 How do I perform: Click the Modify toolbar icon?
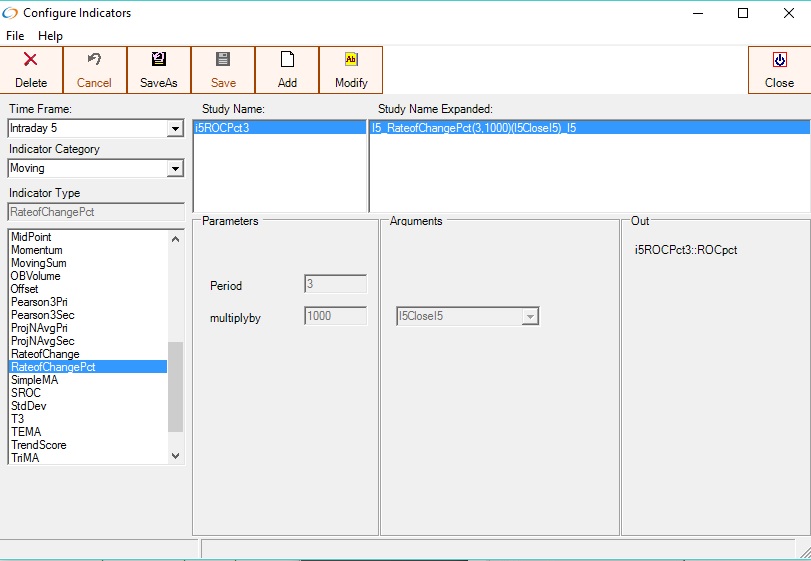point(351,60)
